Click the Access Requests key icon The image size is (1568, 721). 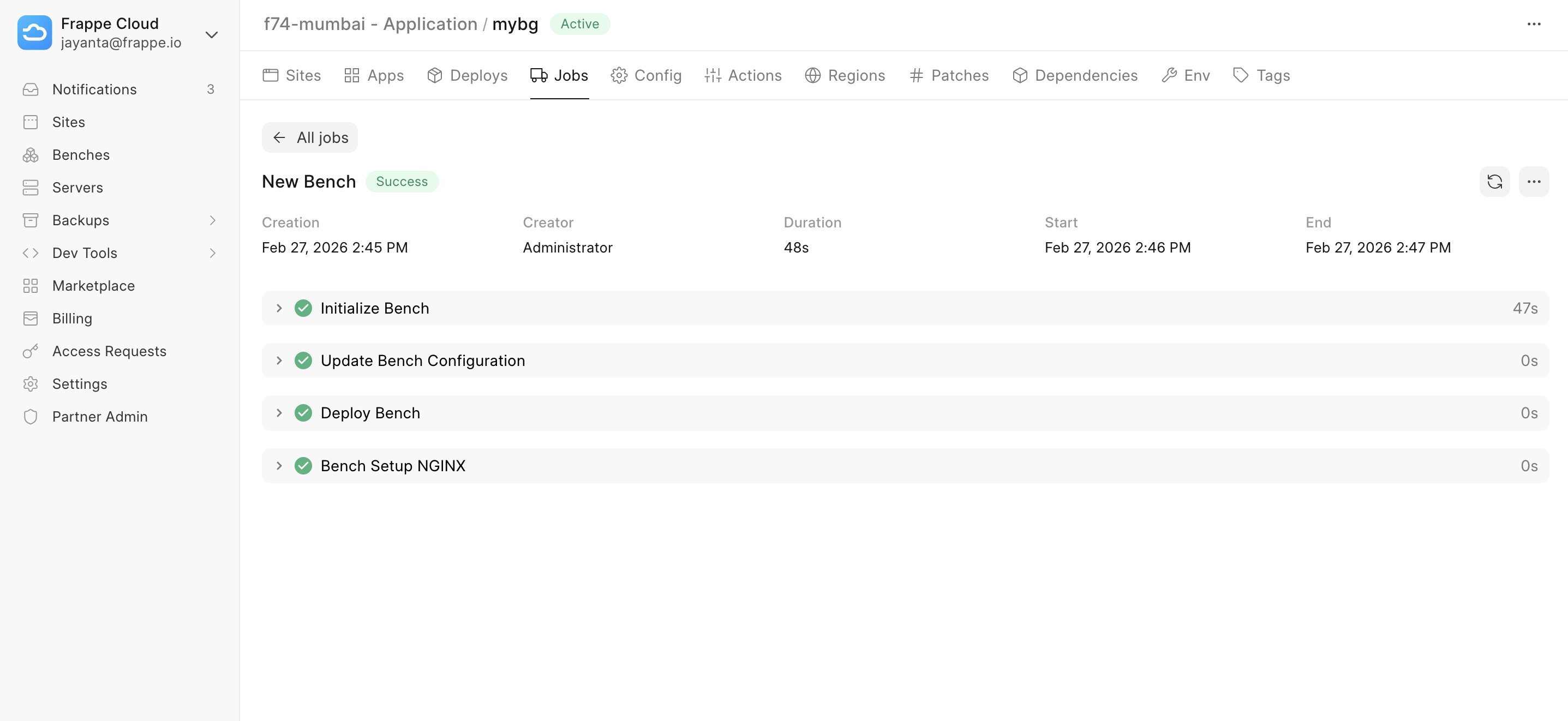pos(31,351)
